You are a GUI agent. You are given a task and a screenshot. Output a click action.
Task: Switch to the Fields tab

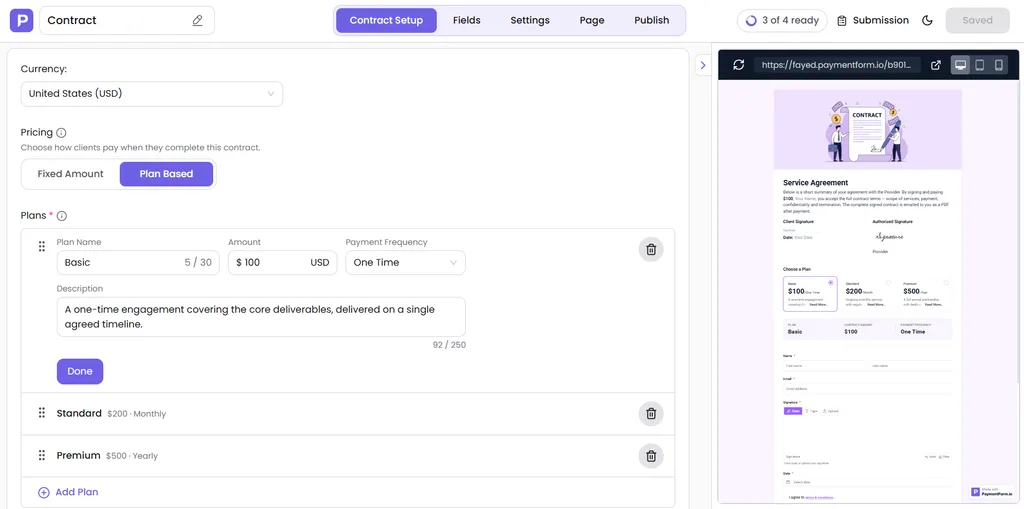tap(467, 20)
